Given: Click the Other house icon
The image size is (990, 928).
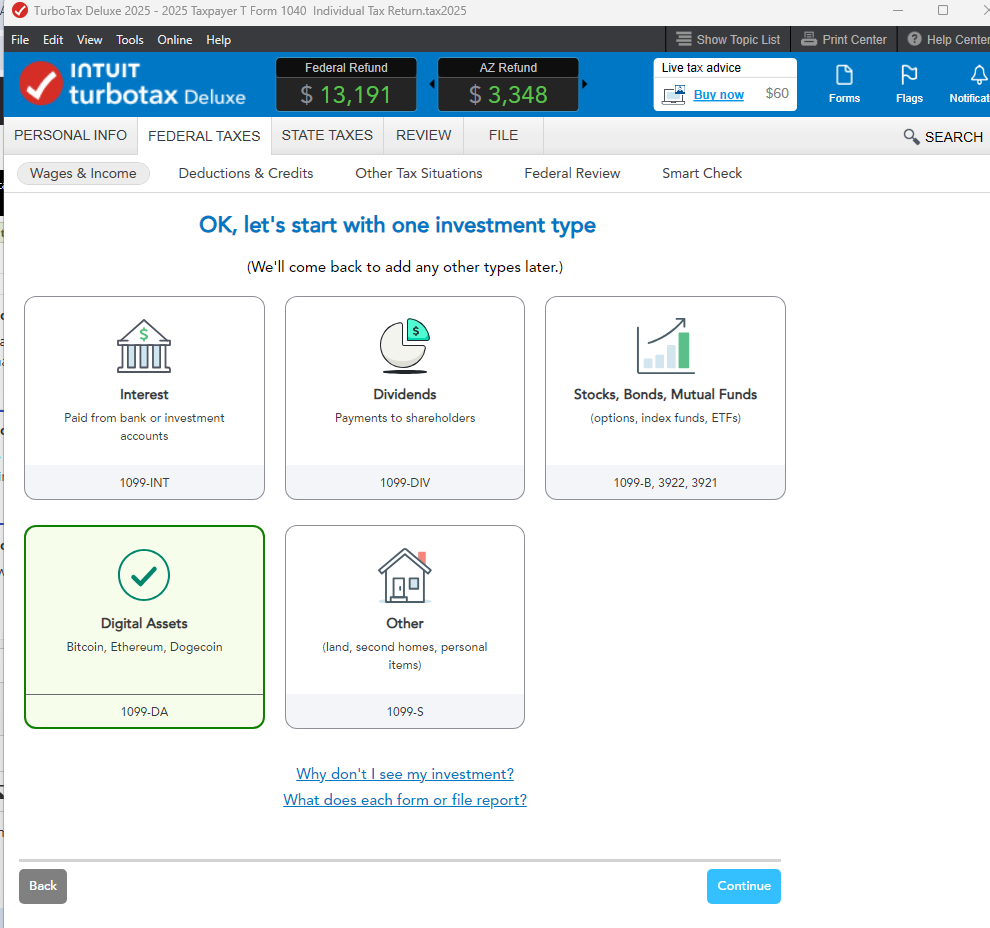Looking at the screenshot, I should tap(404, 576).
